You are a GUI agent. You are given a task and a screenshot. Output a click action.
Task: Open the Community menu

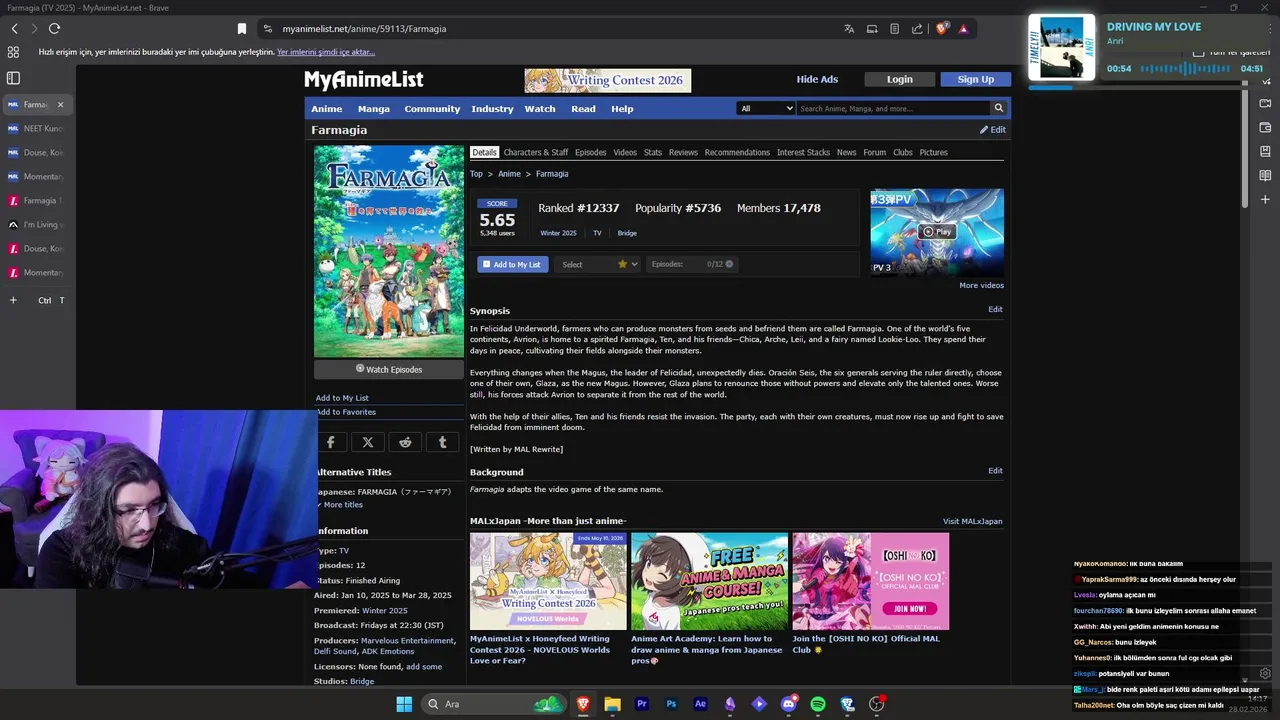click(x=432, y=109)
